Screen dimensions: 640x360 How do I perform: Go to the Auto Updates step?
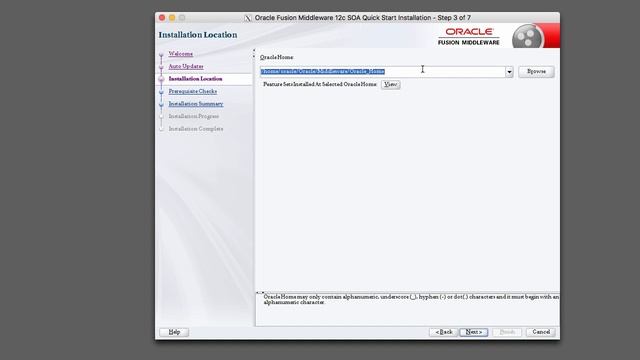tap(186, 66)
